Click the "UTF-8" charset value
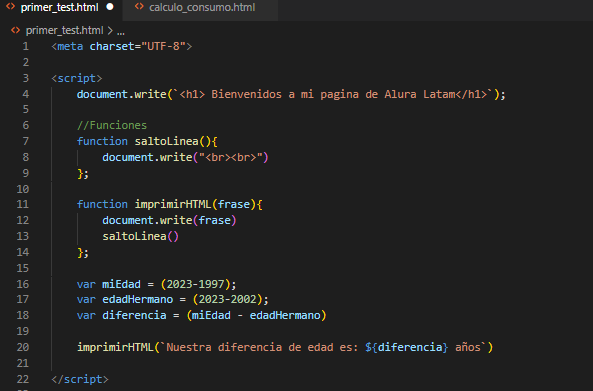593x391 pixels. click(164, 46)
